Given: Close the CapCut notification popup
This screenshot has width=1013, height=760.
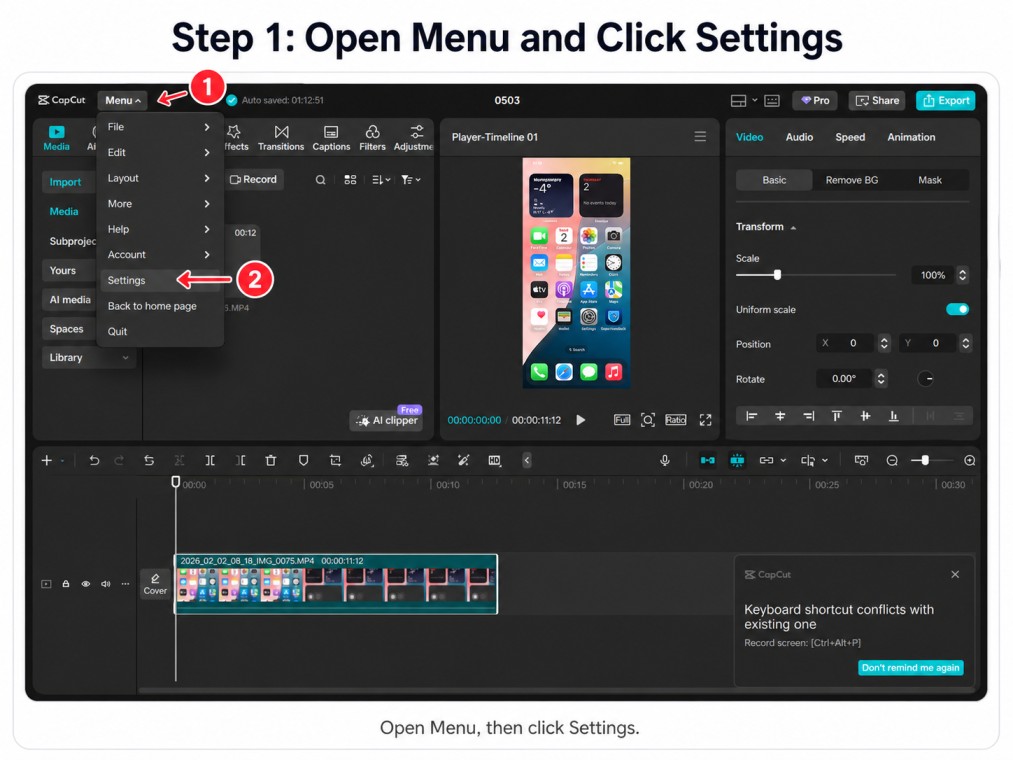Looking at the screenshot, I should coord(955,575).
